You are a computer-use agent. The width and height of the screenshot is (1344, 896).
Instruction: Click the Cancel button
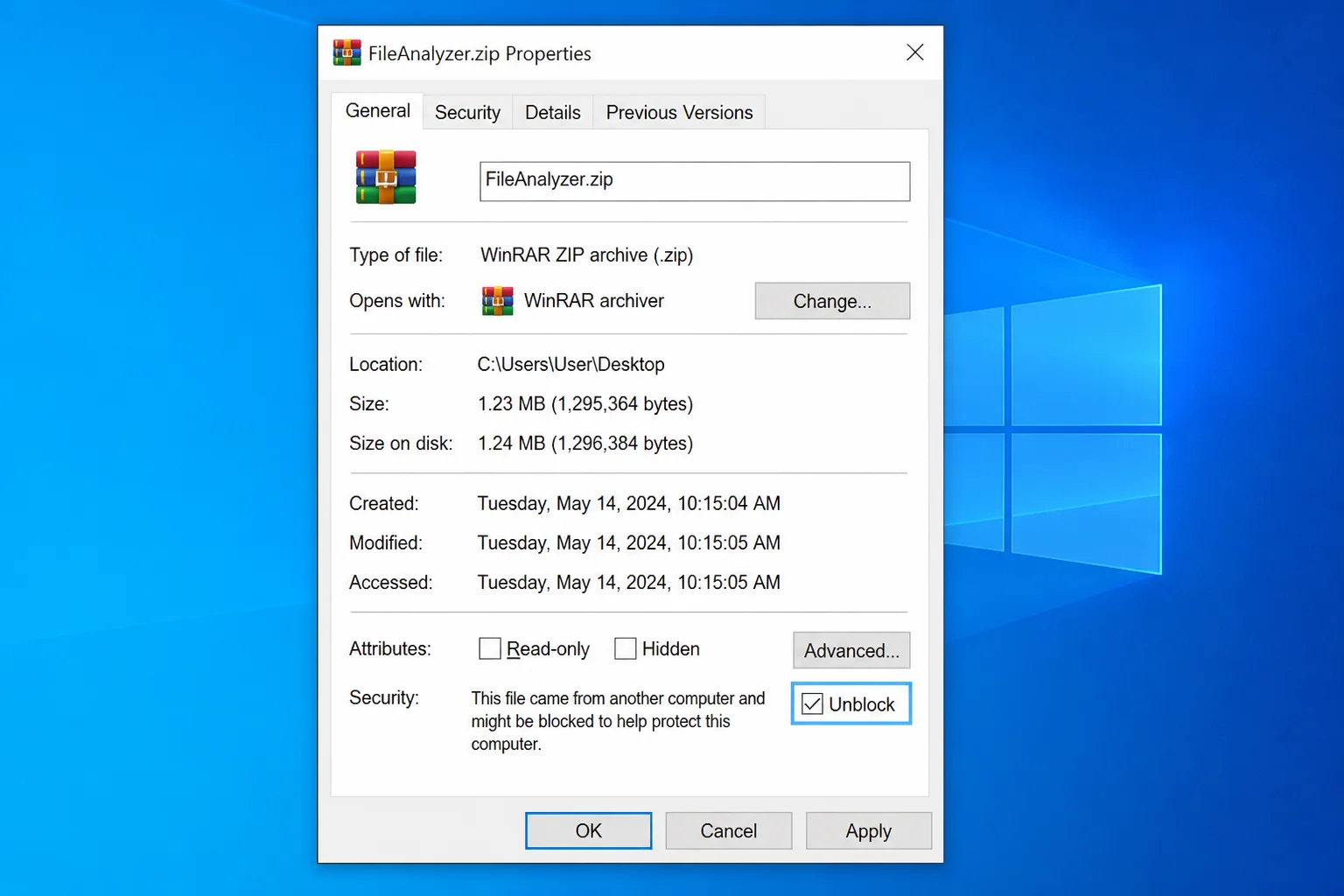728,830
